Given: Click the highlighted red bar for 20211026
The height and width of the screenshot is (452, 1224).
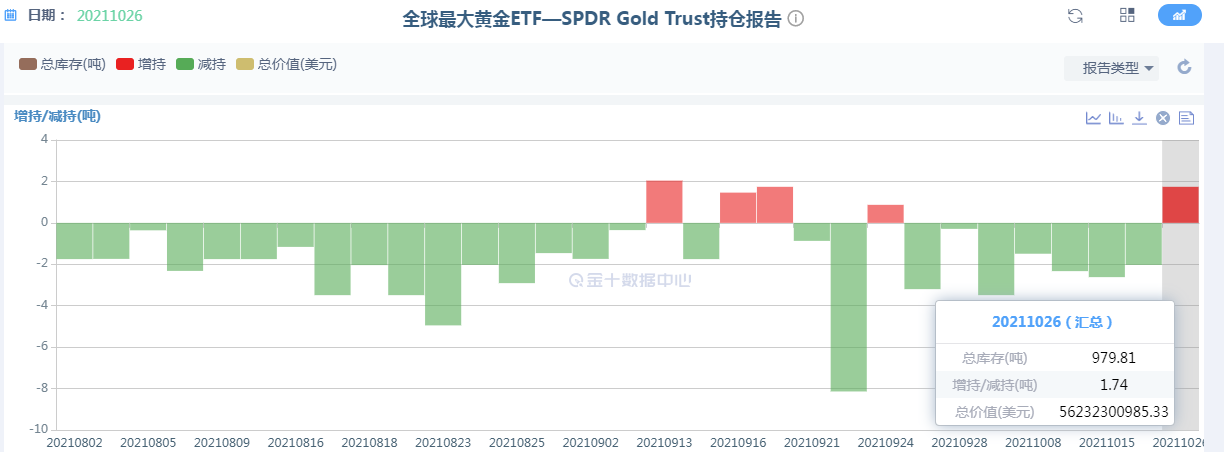Looking at the screenshot, I should click(x=1180, y=205).
